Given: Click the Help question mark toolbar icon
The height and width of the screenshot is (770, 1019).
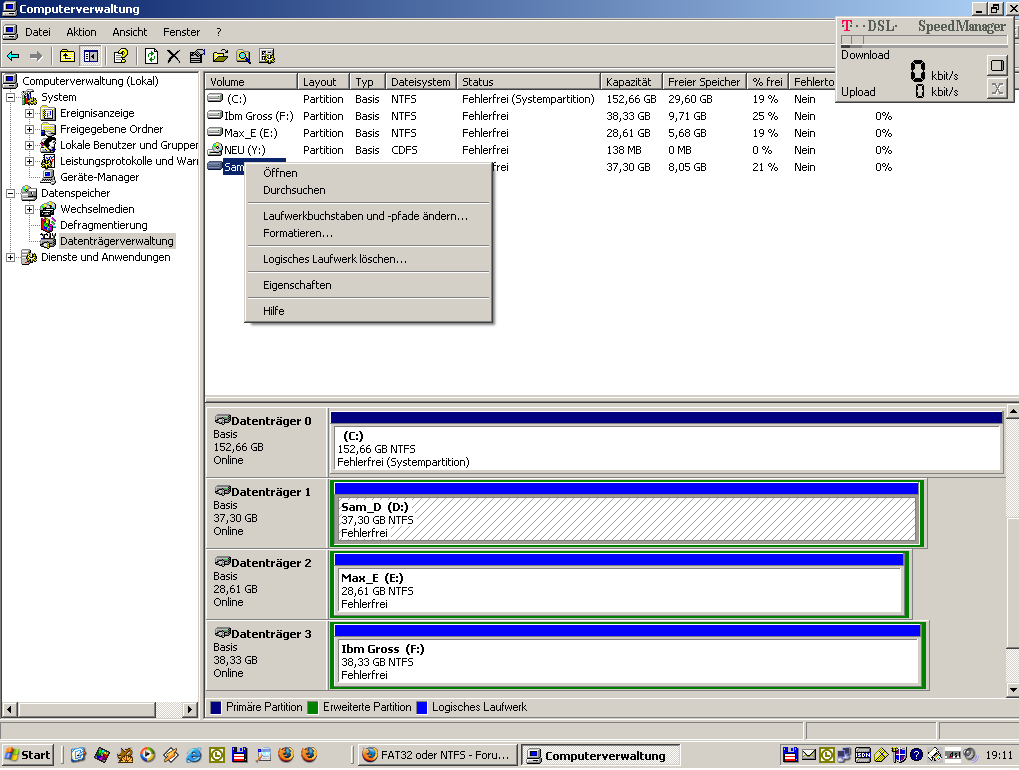Looking at the screenshot, I should click(120, 56).
